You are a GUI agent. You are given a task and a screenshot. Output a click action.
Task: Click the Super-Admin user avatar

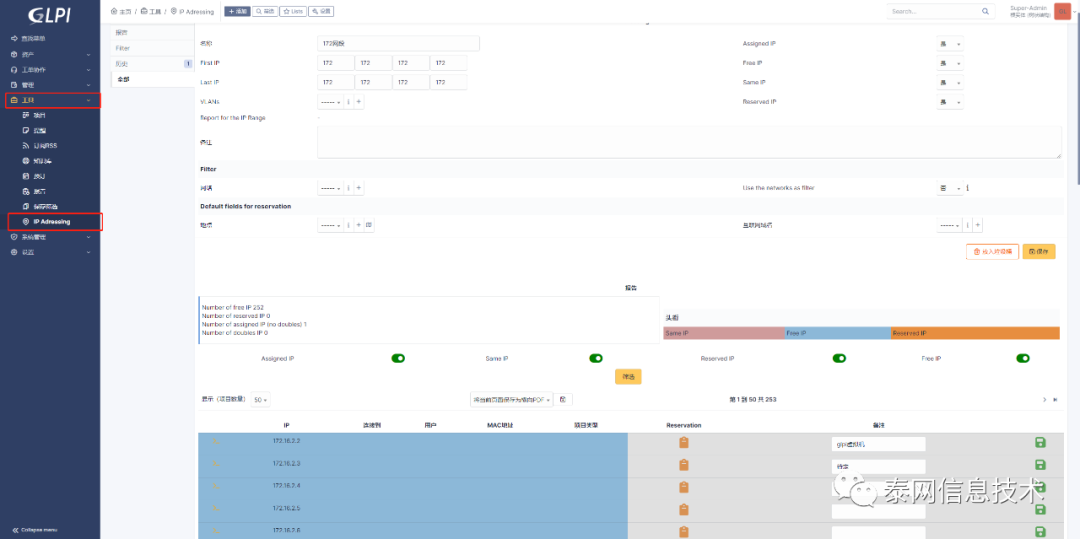pos(1062,12)
